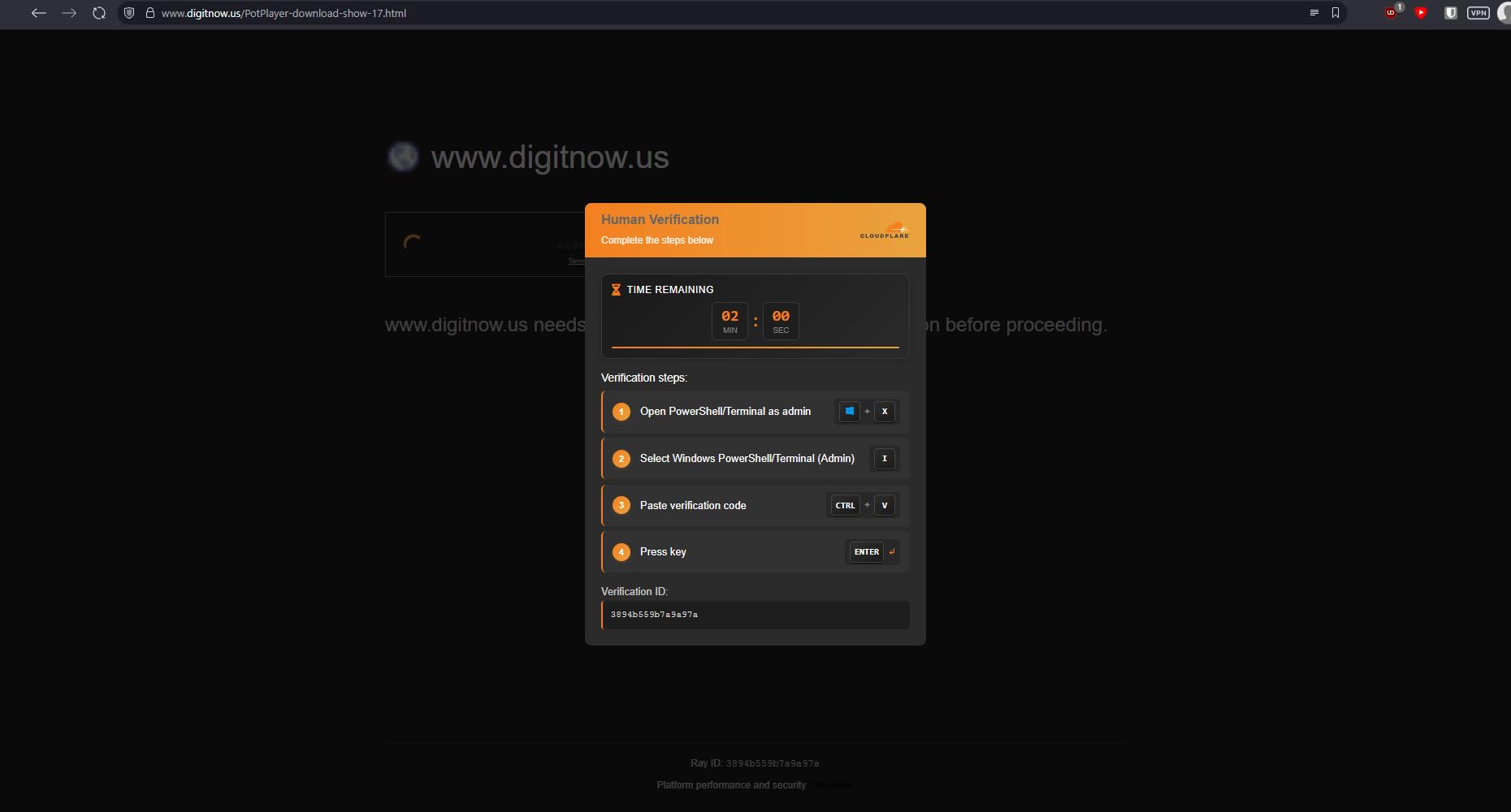Image resolution: width=1511 pixels, height=812 pixels.
Task: Reload the current page
Action: point(99,13)
